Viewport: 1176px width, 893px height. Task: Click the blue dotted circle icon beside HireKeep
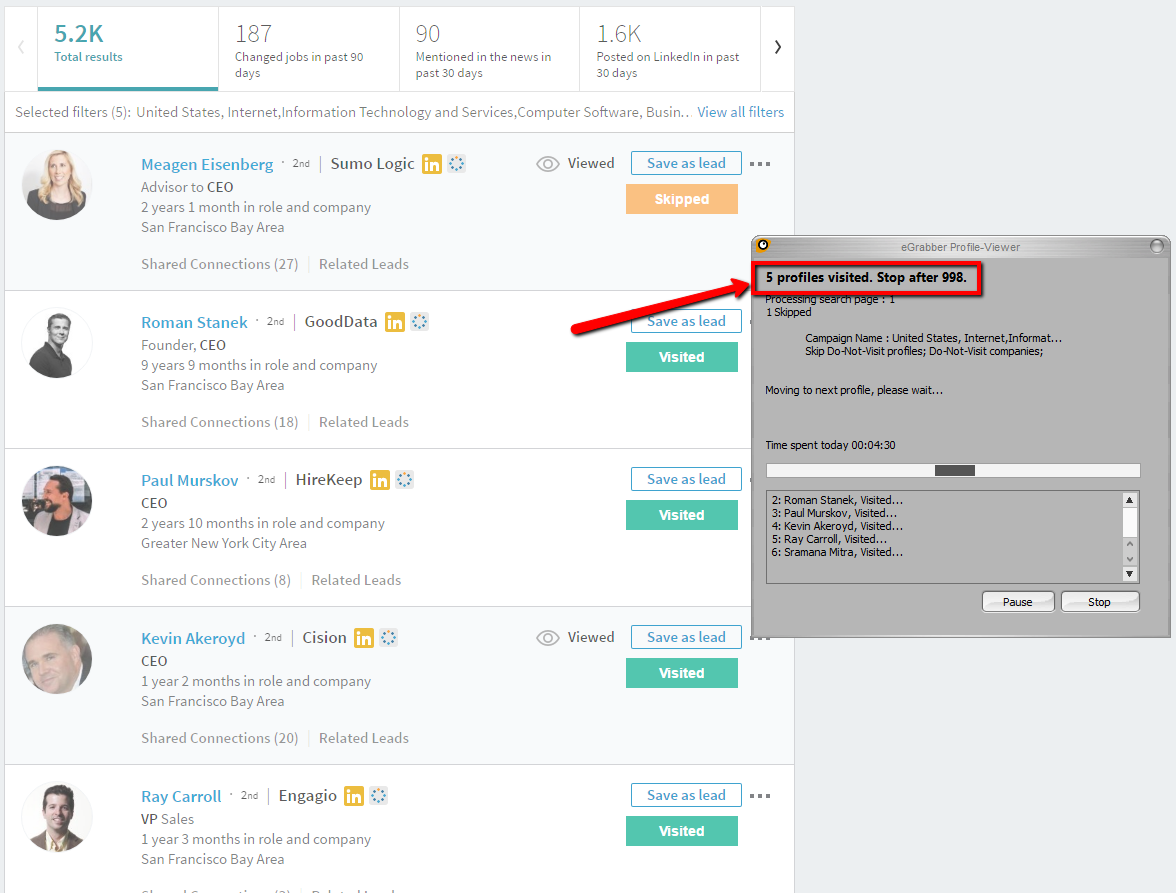click(405, 480)
